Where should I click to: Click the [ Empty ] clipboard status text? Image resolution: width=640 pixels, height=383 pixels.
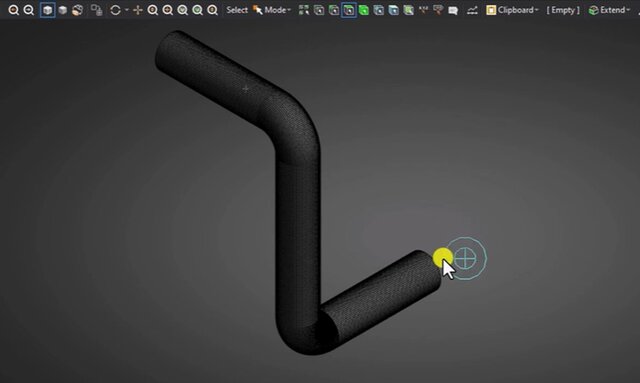(x=563, y=10)
